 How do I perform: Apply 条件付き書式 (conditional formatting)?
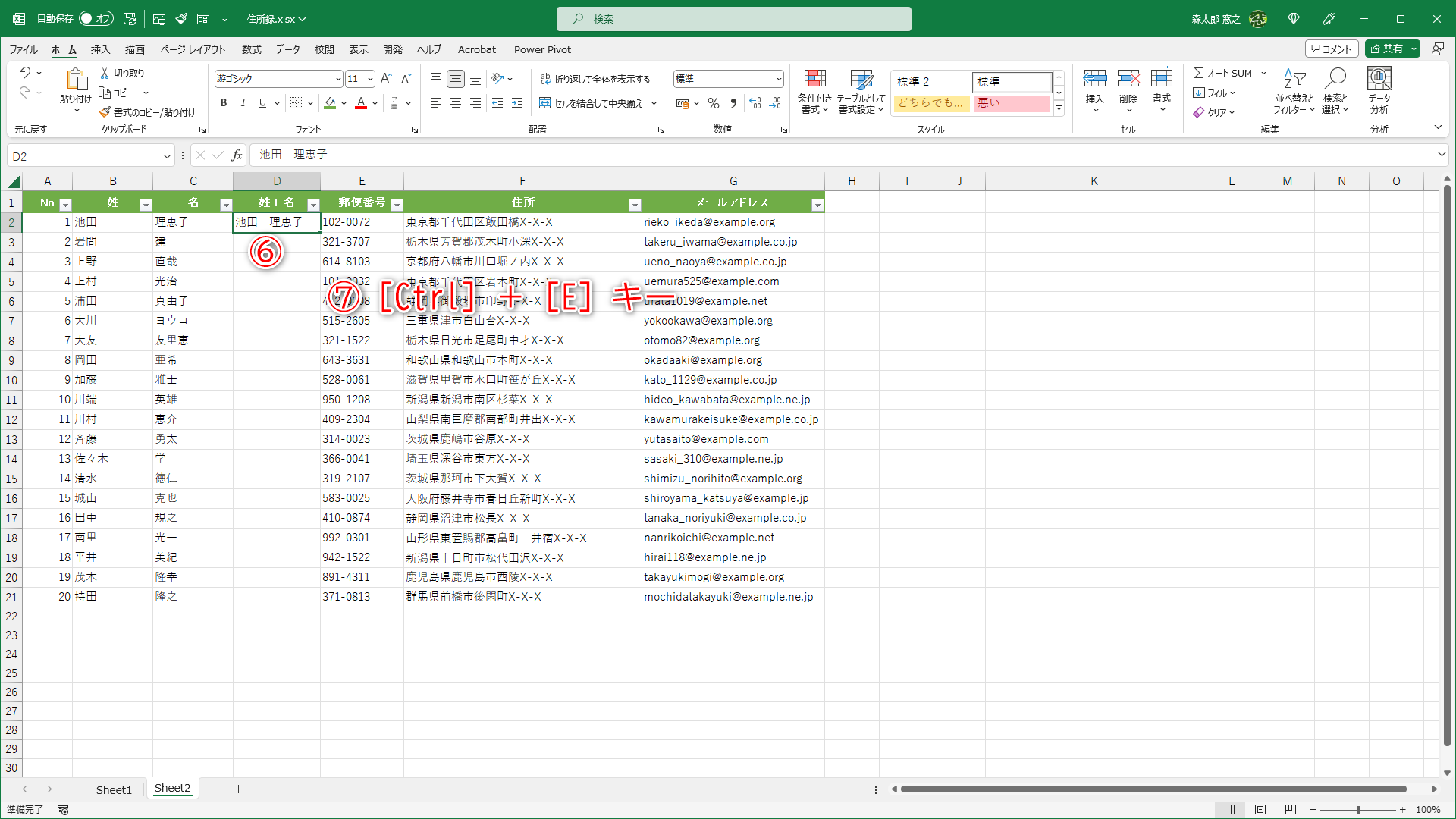tap(814, 91)
